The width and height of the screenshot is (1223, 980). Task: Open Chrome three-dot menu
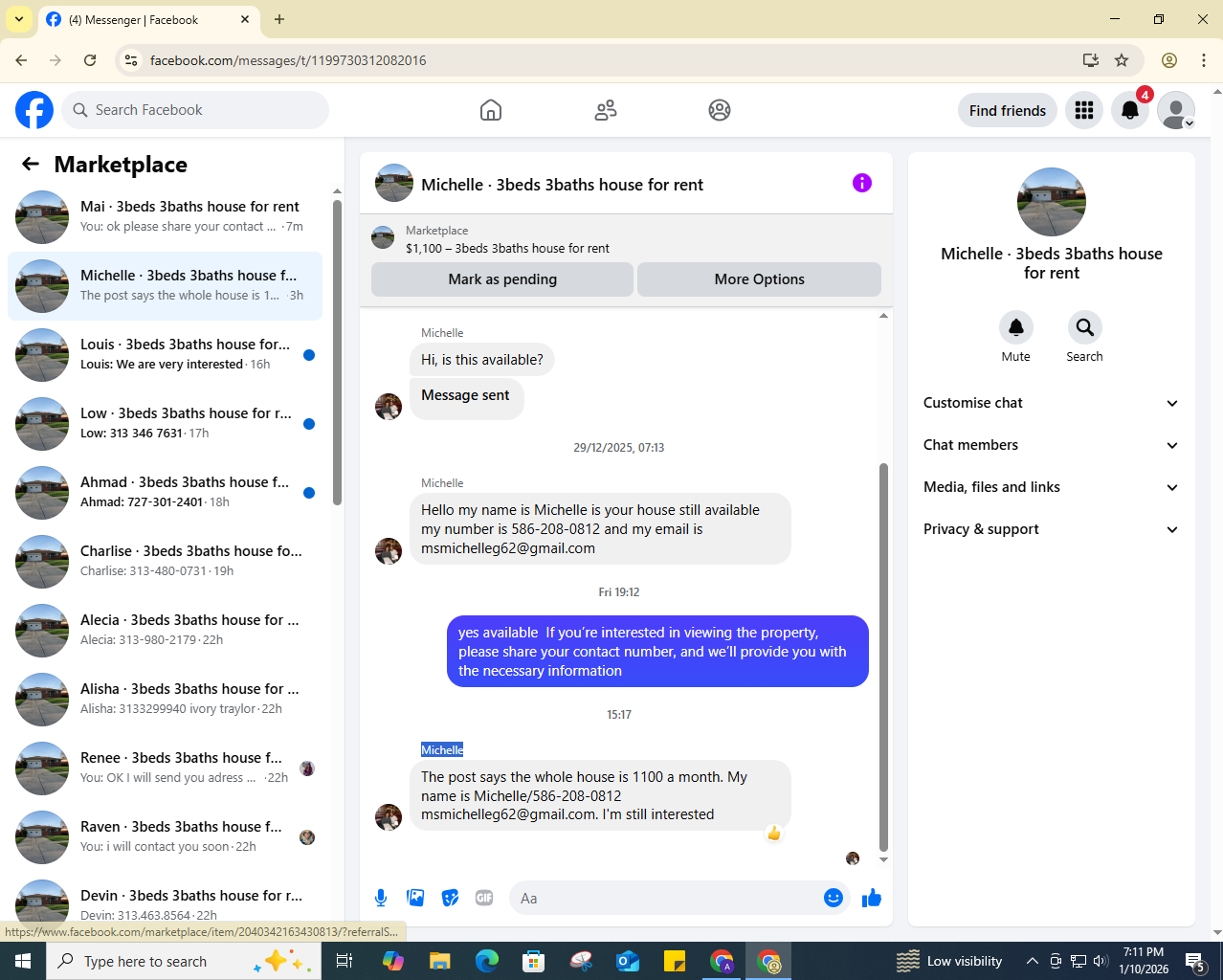(x=1204, y=60)
